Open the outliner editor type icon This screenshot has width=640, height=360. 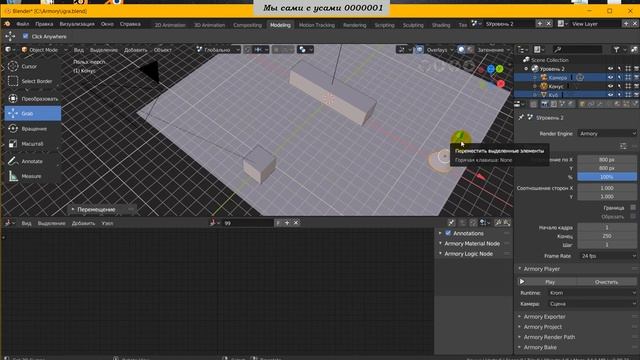point(522,50)
